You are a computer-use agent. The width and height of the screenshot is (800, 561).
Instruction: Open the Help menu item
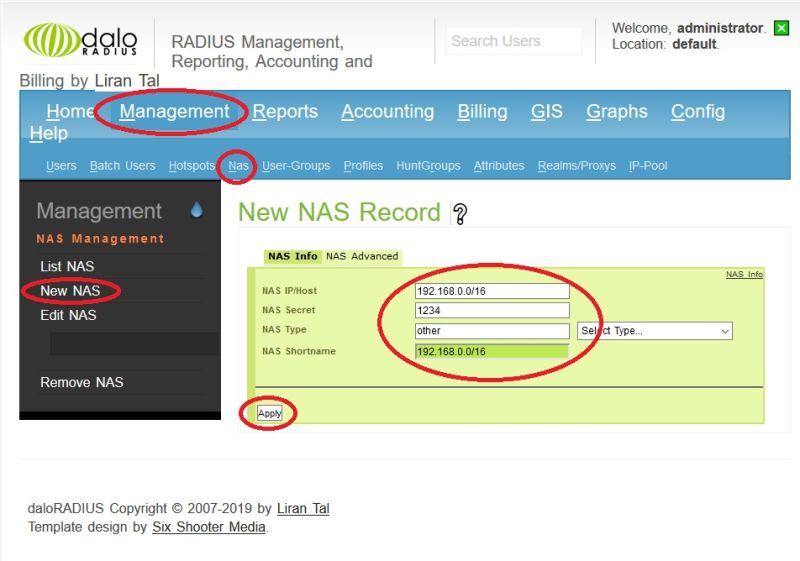coord(48,133)
